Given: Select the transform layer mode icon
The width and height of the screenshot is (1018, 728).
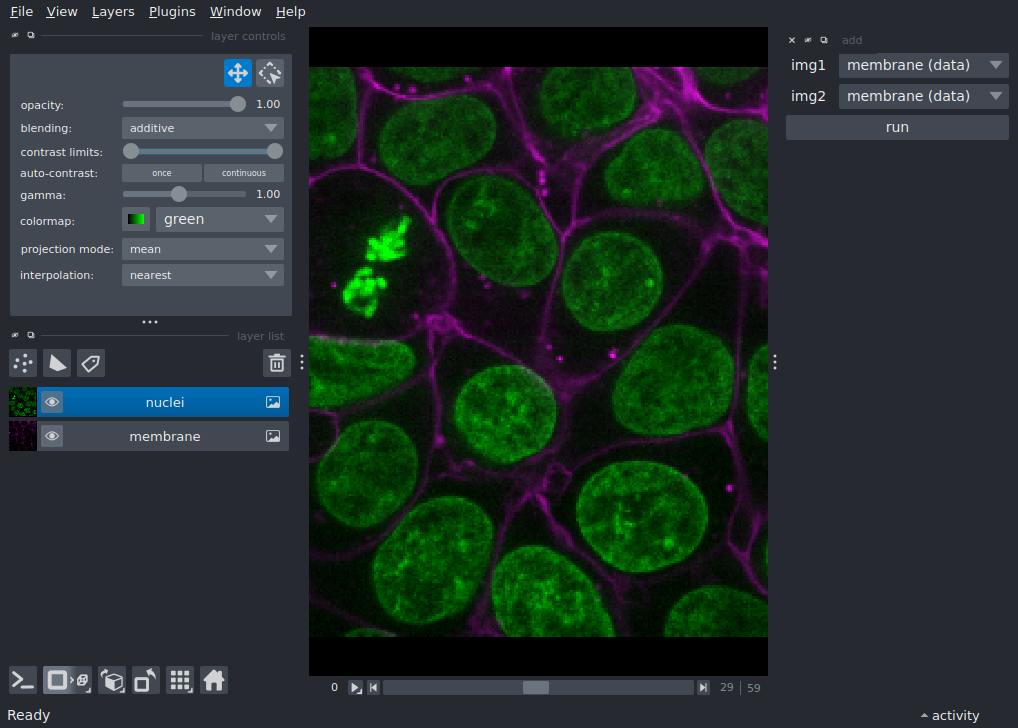Looking at the screenshot, I should 270,73.
